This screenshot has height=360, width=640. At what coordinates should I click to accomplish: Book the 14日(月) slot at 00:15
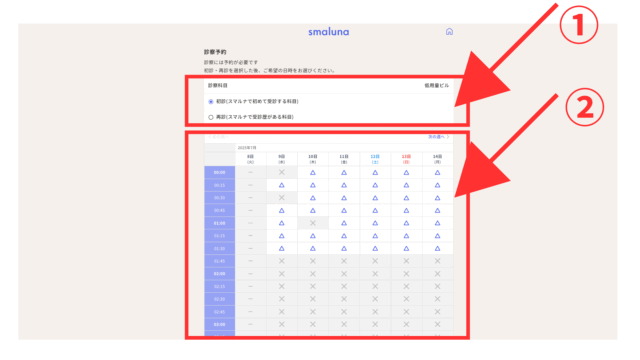click(x=437, y=185)
